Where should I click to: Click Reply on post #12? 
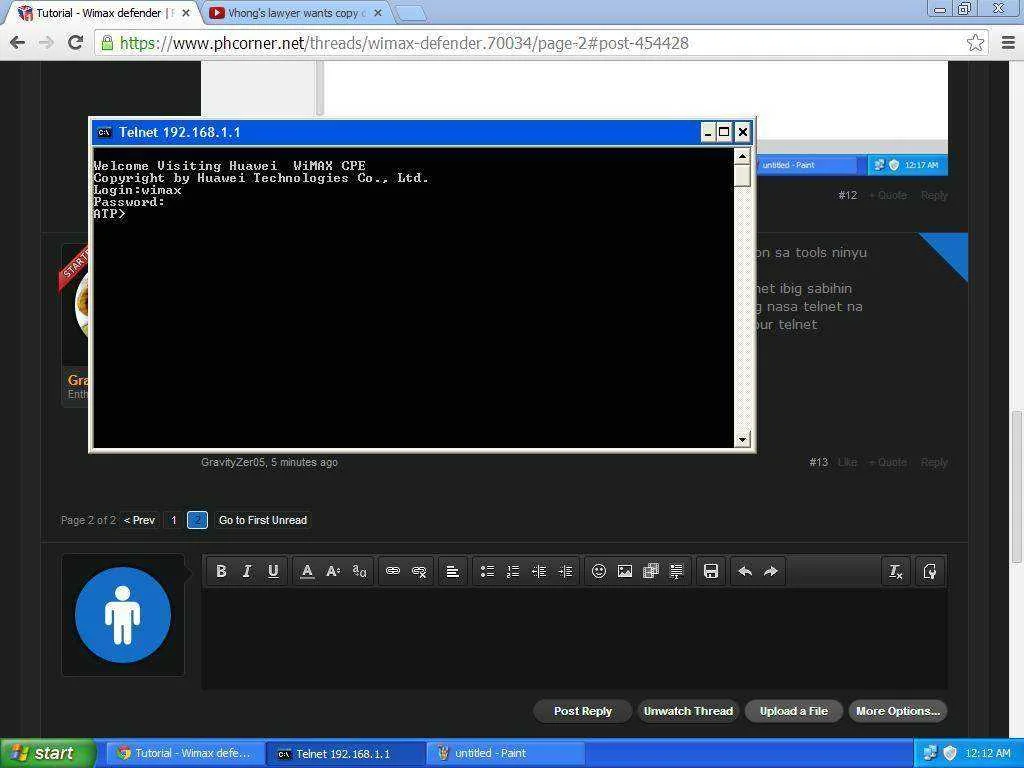(934, 195)
